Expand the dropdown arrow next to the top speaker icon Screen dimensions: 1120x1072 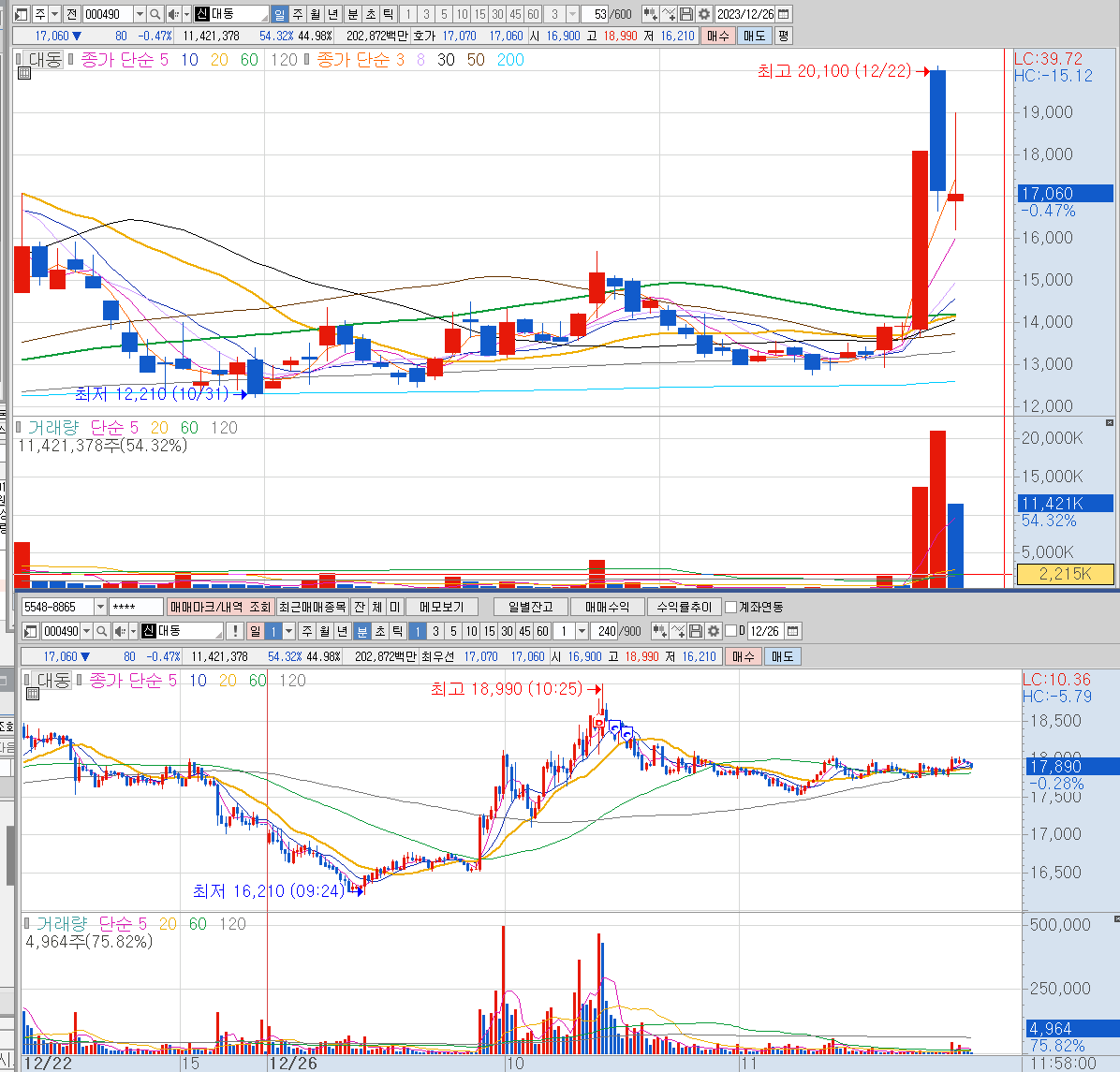pyautogui.click(x=186, y=14)
